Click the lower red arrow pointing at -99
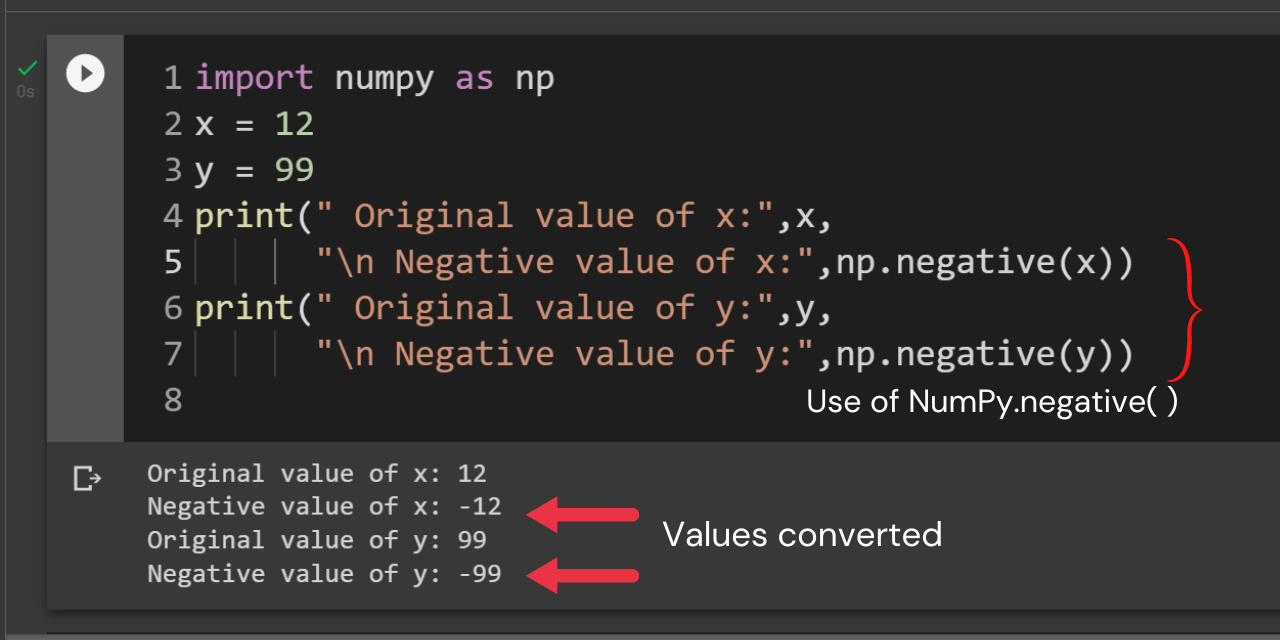This screenshot has width=1280, height=640. 583,575
